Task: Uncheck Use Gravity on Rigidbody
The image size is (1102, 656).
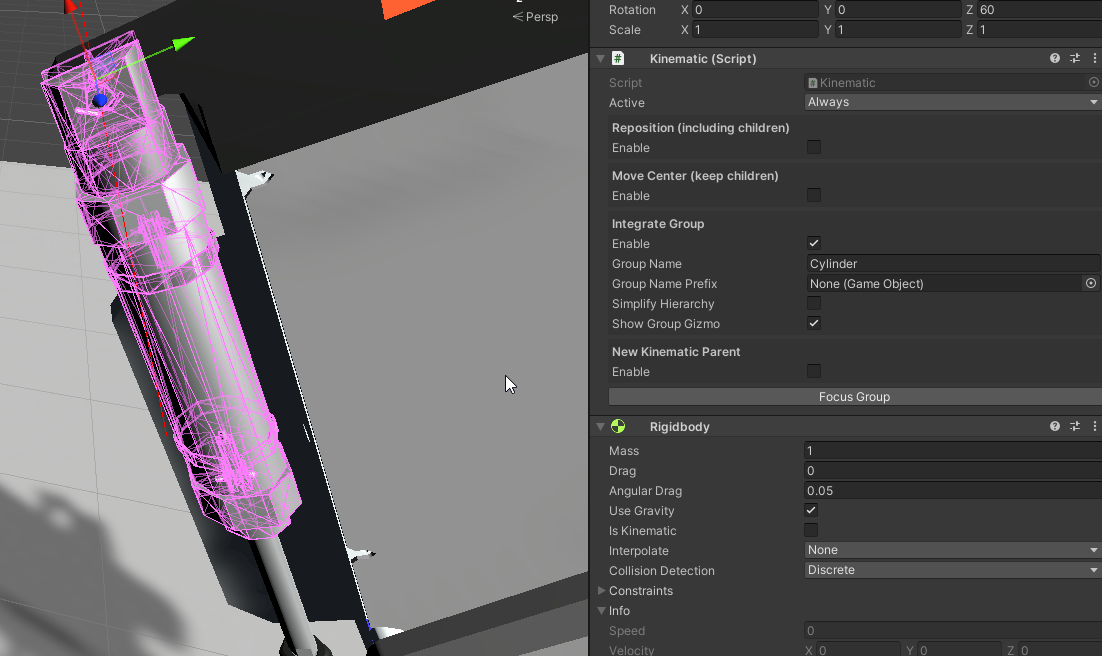Action: point(811,511)
